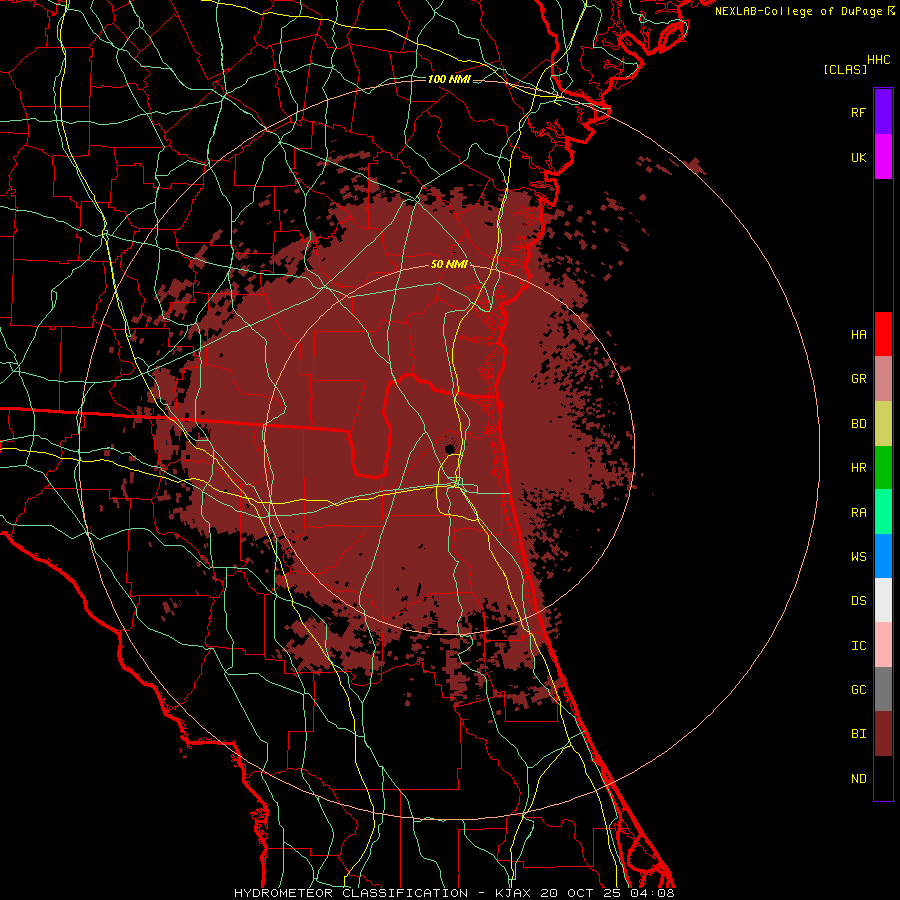Click the GR pink legend swatch
This screenshot has height=900, width=900.
click(883, 379)
